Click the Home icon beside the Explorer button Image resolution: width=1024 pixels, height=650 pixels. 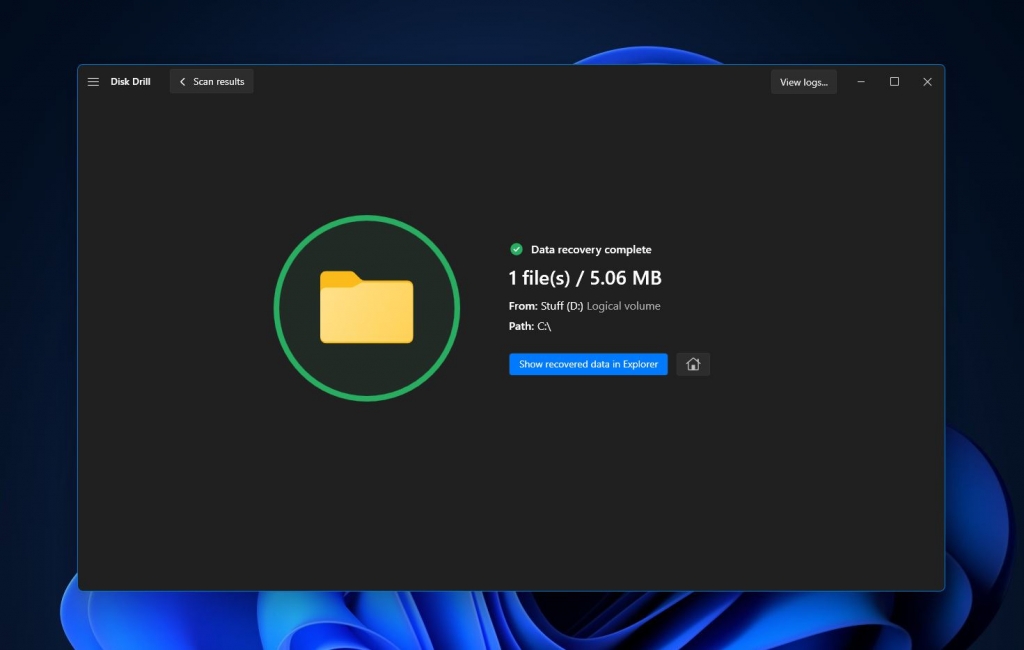[x=693, y=364]
